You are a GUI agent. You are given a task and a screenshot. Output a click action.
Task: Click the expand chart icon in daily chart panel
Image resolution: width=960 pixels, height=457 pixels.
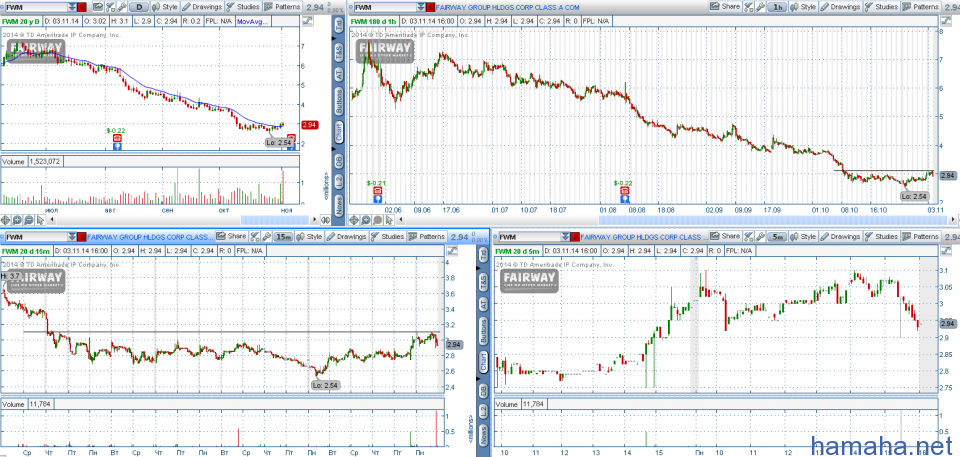pyautogui.click(x=307, y=21)
